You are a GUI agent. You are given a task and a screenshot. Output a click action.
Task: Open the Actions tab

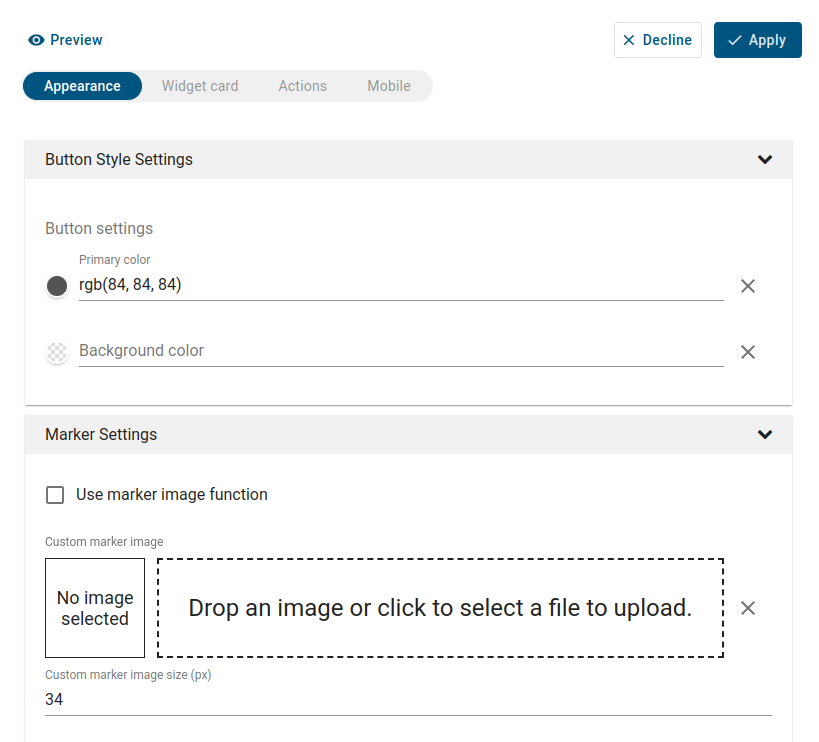[302, 86]
